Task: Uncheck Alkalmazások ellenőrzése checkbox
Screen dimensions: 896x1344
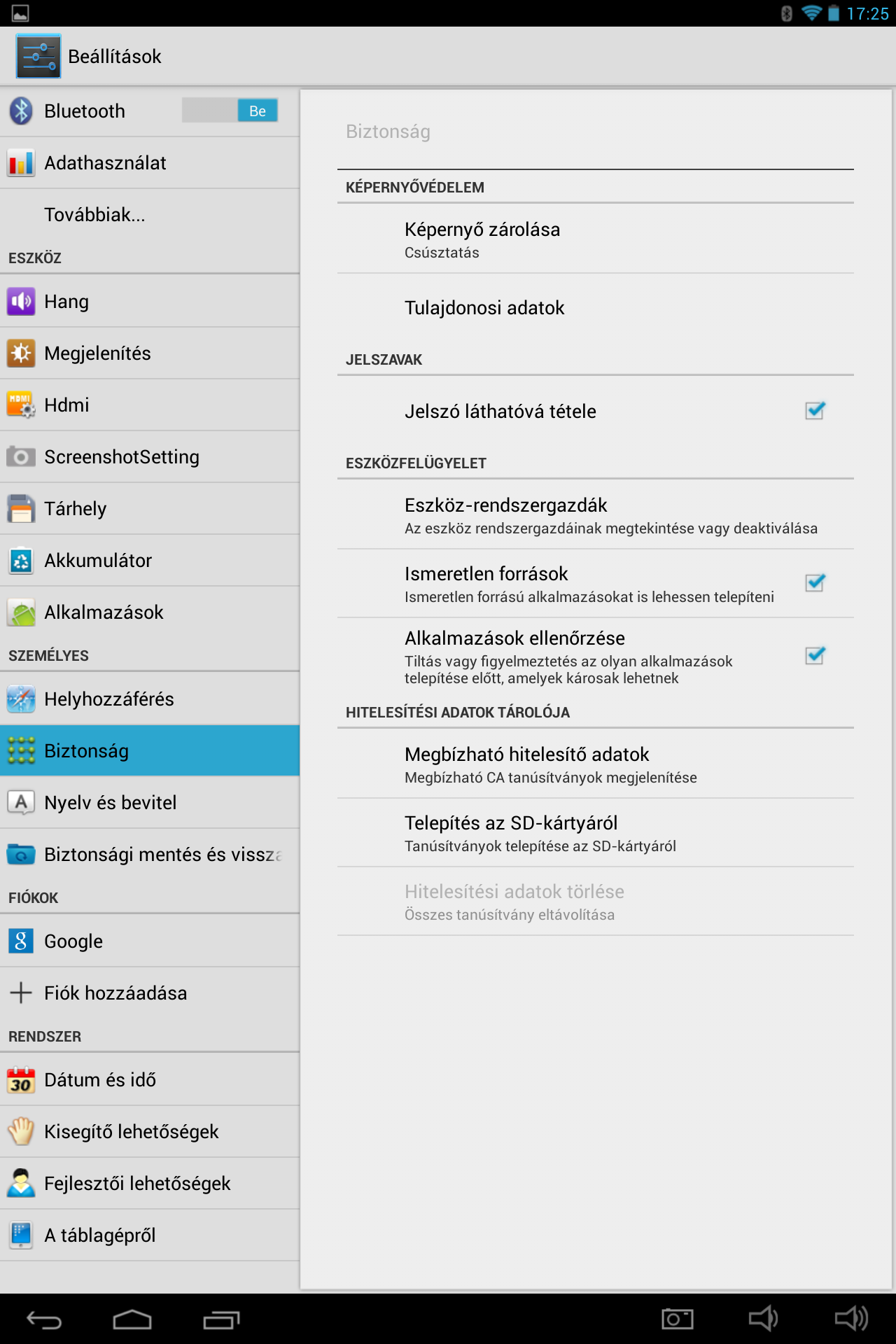Action: pyautogui.click(x=815, y=656)
